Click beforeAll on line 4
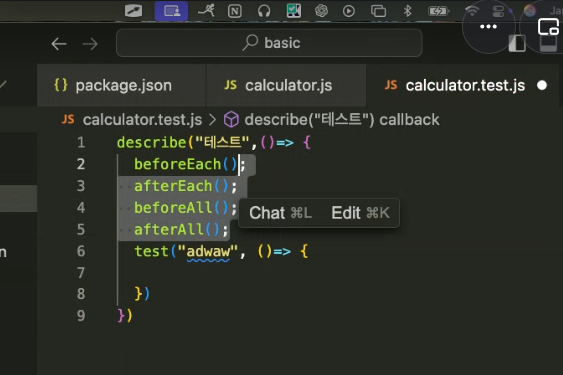Viewport: 563px width, 375px height. coord(173,208)
